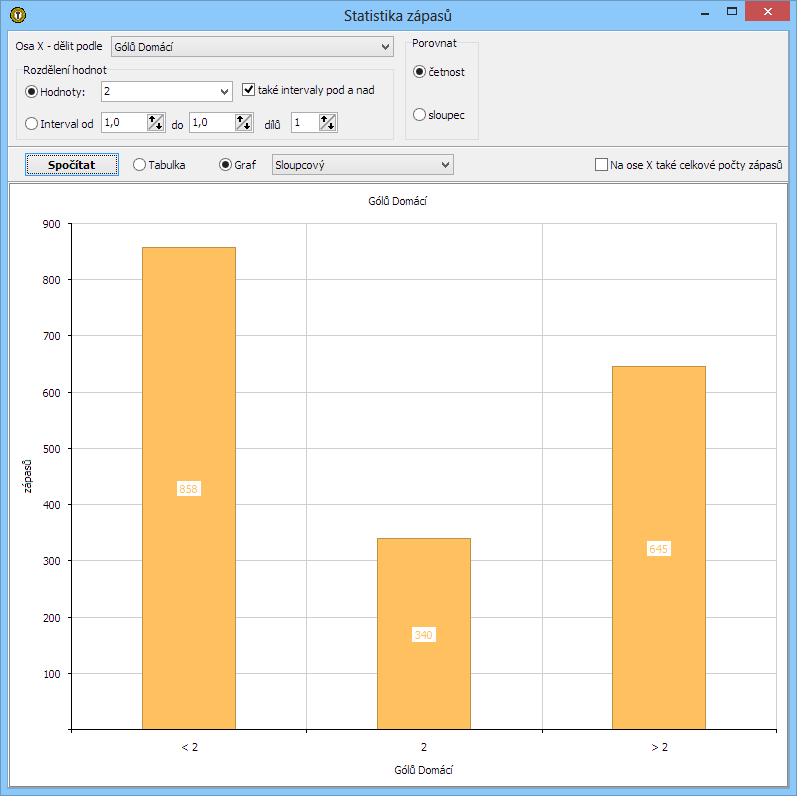Click the 'zápasů' y-axis title
Screen dimensions: 797x796
click(27, 476)
